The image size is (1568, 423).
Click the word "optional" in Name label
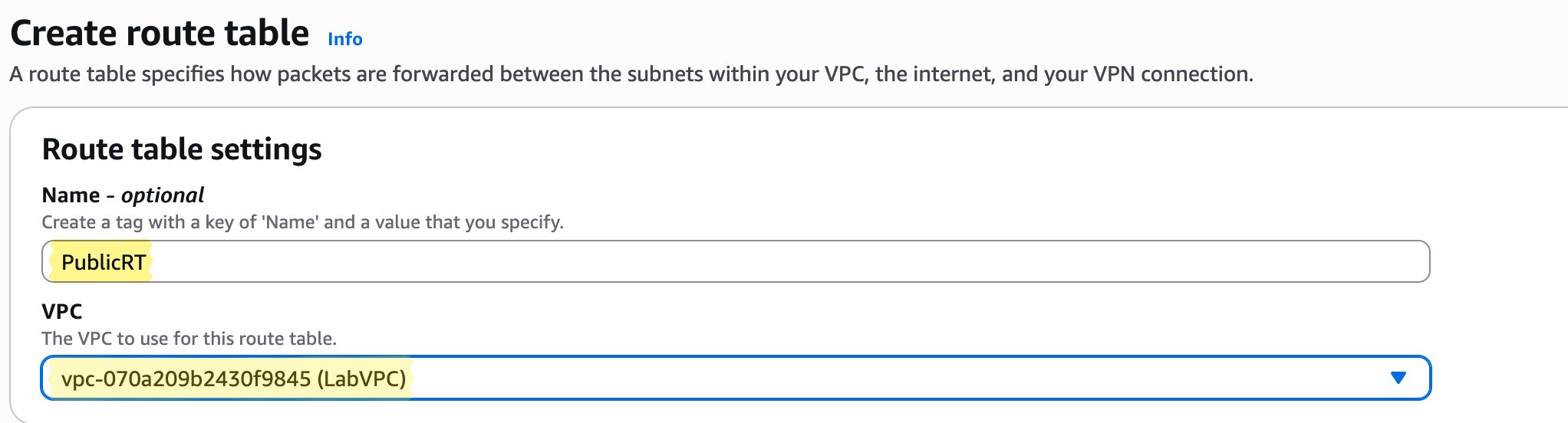pyautogui.click(x=163, y=195)
